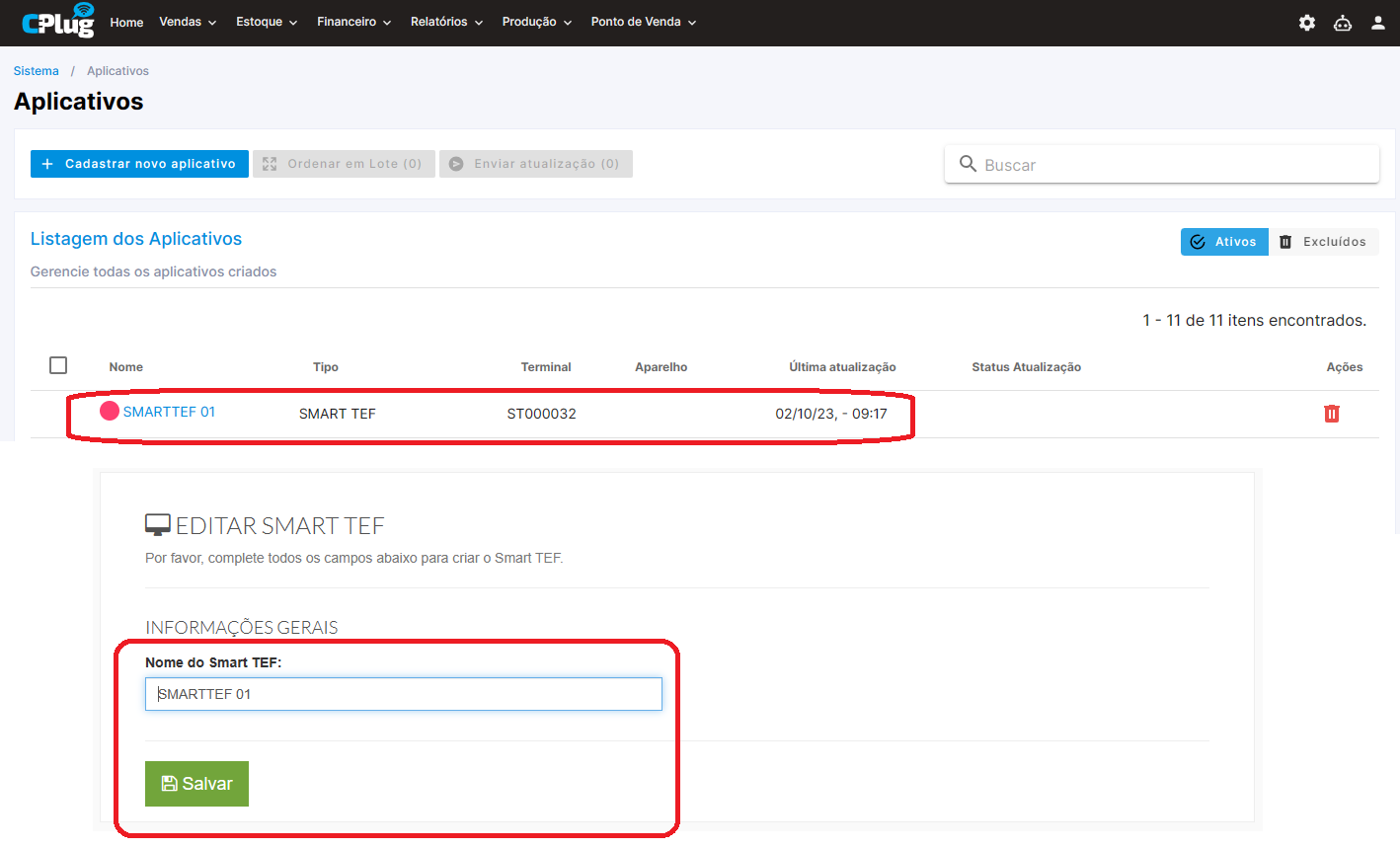1400x849 pixels.
Task: Click the 1 - 11 de 11 itens encontrados text
Action: point(1255,320)
